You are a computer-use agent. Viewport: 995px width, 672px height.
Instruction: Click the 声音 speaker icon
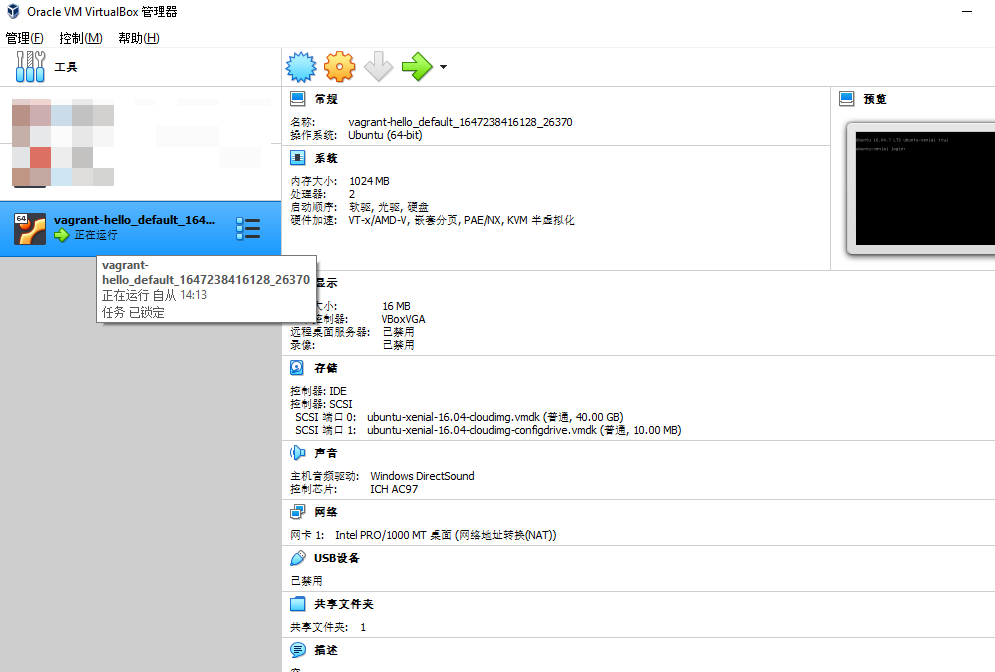(297, 453)
